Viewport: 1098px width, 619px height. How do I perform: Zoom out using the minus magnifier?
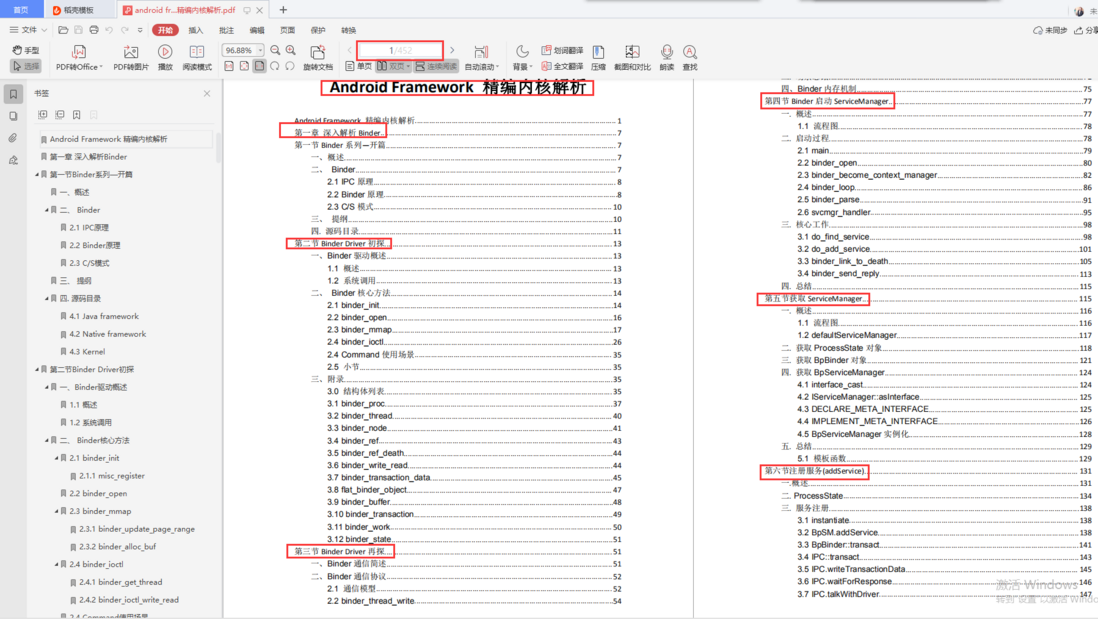coord(275,50)
